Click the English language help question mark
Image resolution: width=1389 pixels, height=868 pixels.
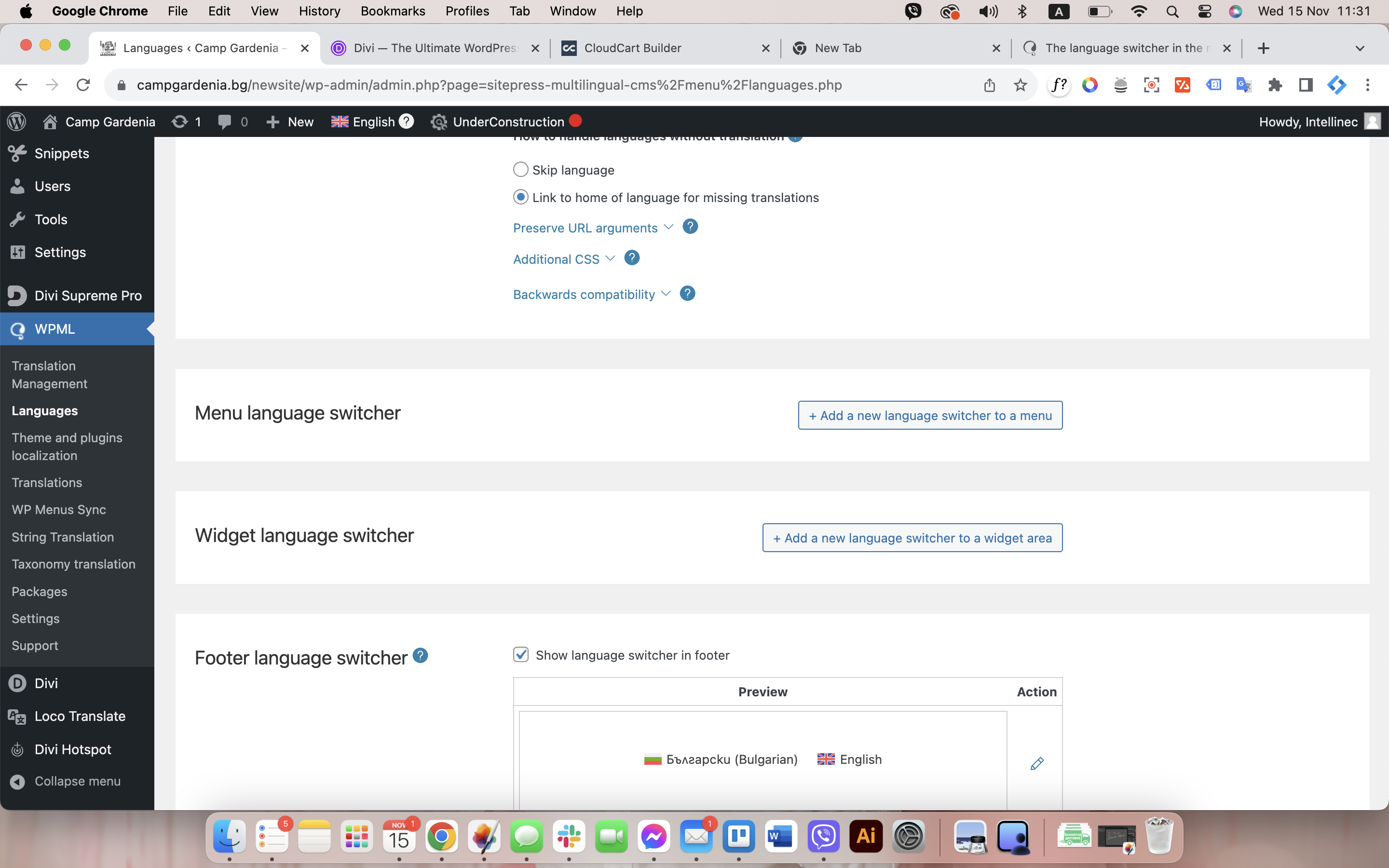[x=407, y=121]
